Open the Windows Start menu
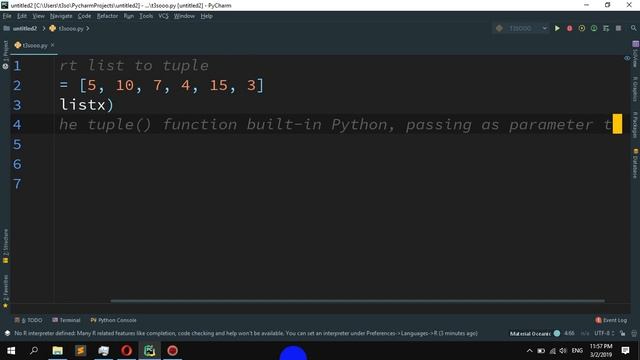 pyautogui.click(x=11, y=351)
